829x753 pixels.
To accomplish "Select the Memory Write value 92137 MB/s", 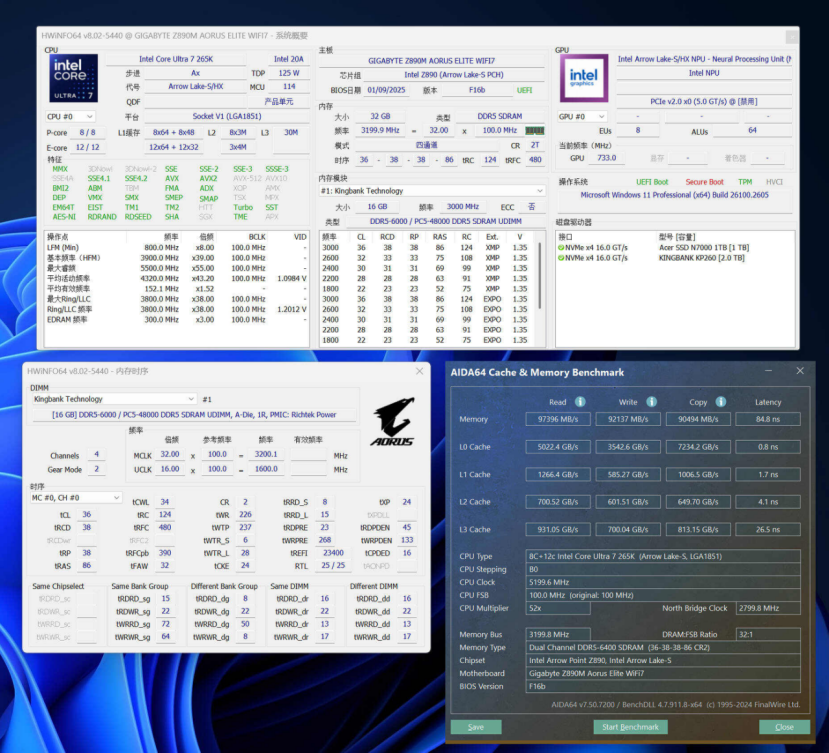I will 628,419.
